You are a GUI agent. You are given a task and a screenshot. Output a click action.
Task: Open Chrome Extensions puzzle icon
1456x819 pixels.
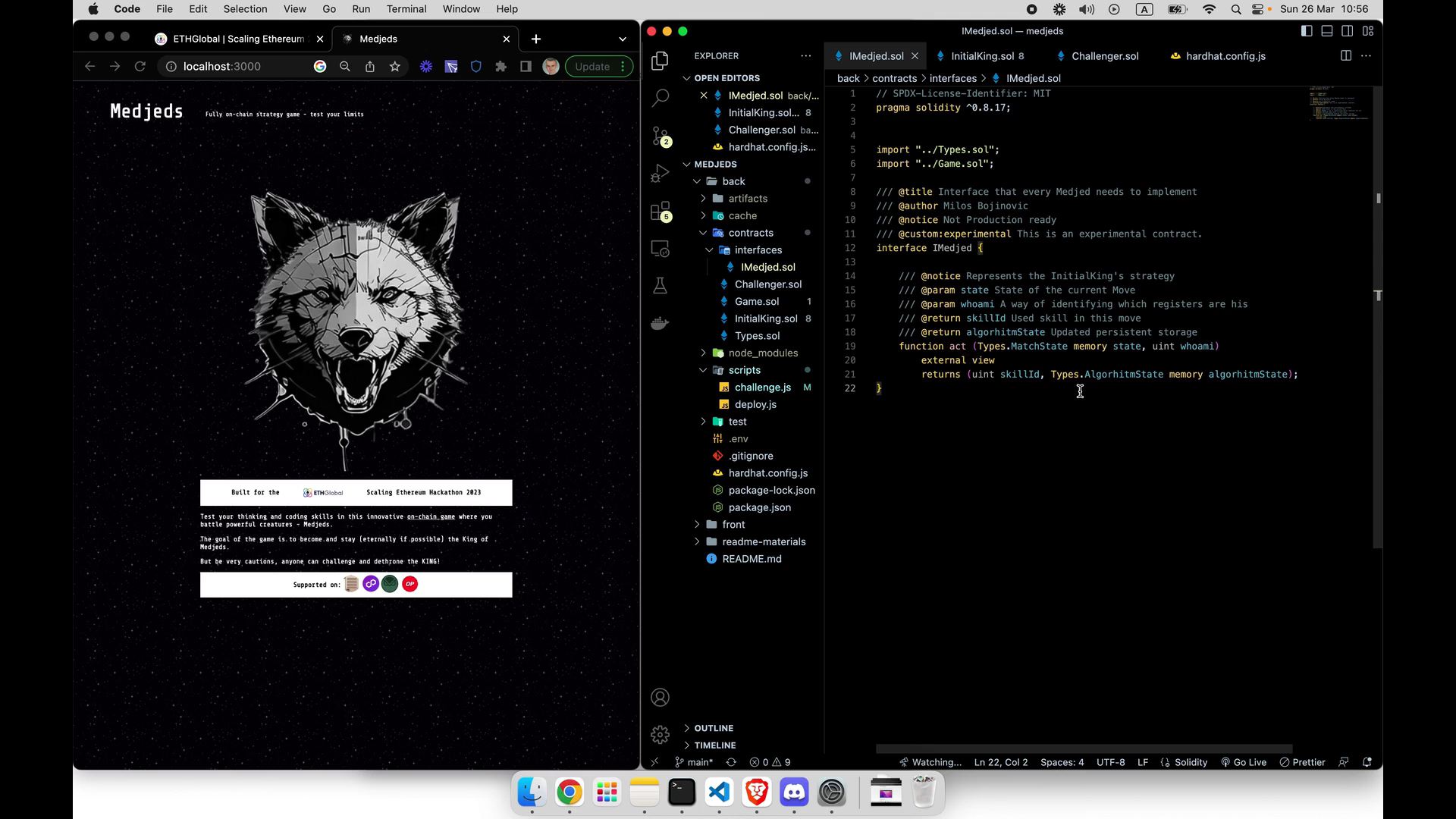tap(500, 67)
